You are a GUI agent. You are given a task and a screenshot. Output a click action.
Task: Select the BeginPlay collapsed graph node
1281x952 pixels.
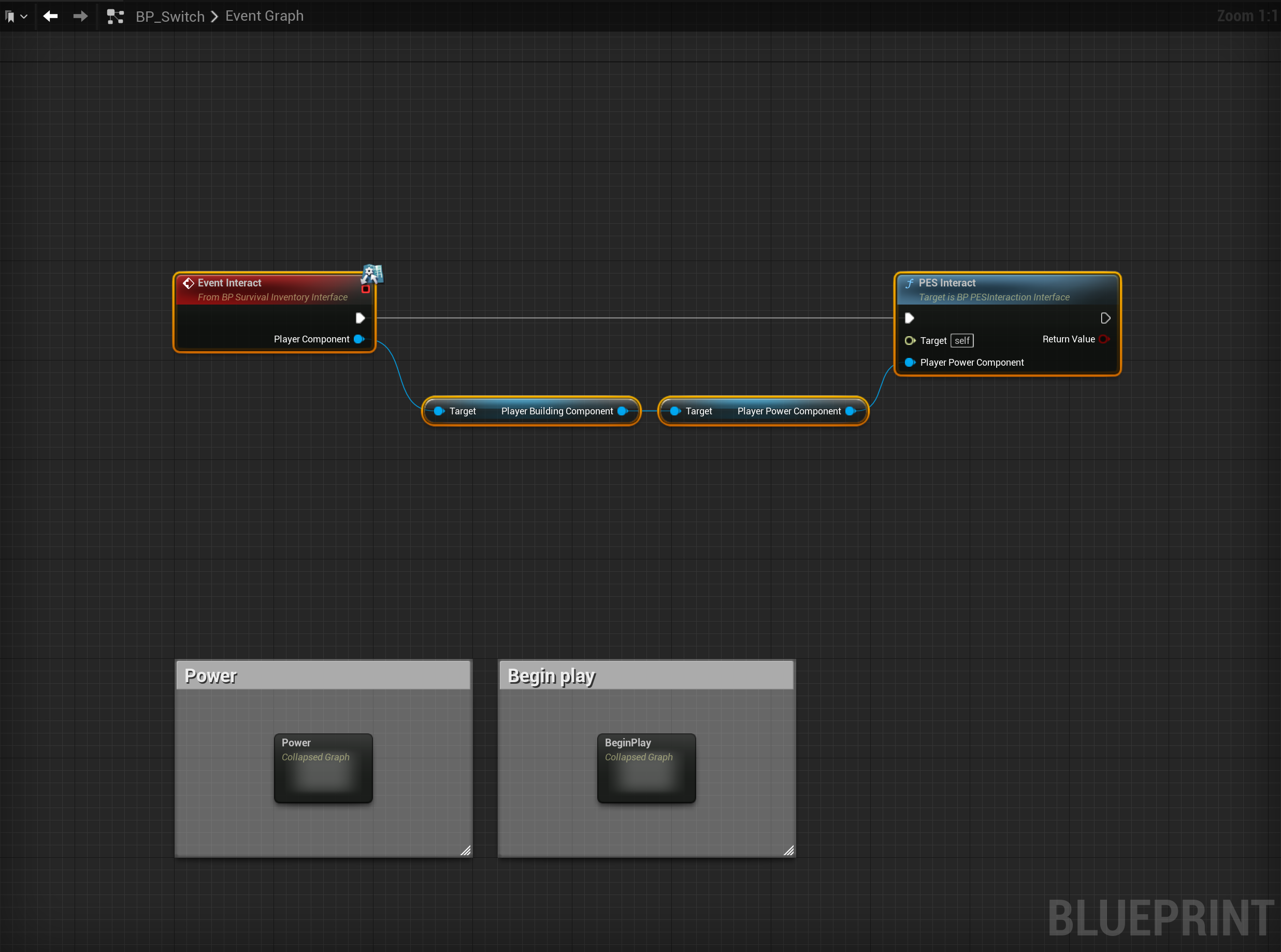[646, 768]
